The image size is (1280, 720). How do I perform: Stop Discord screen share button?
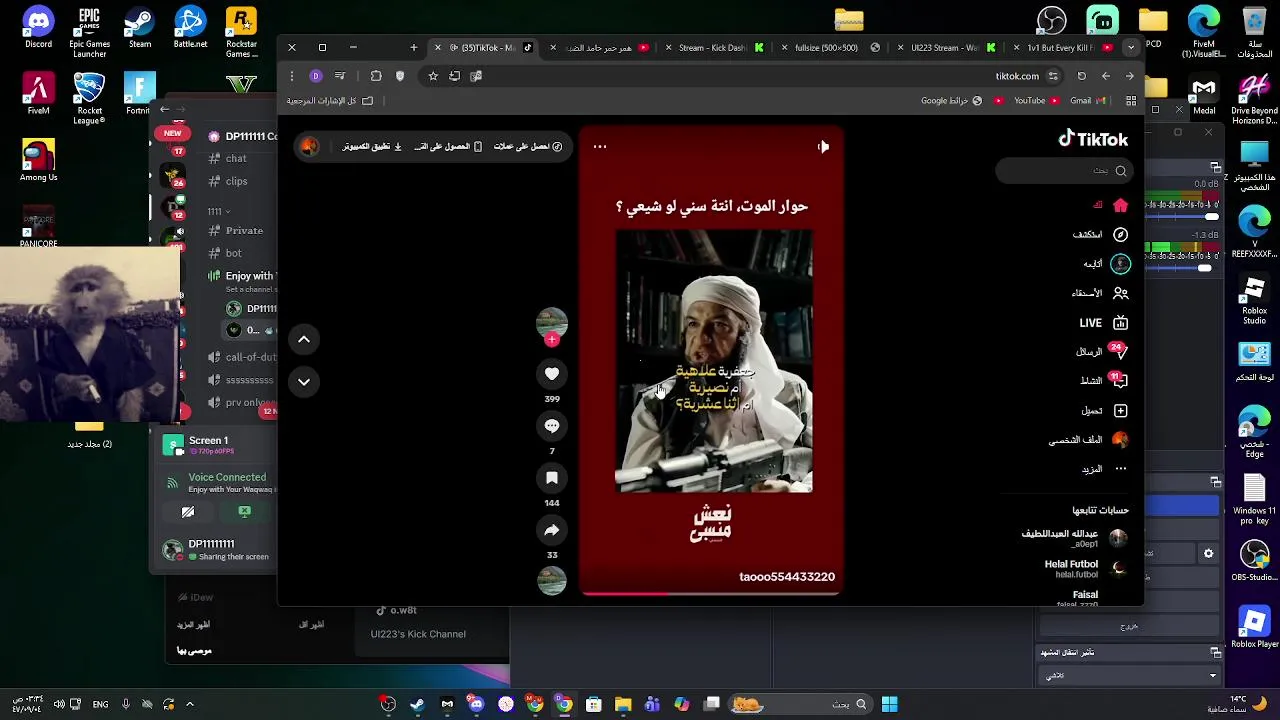click(244, 512)
